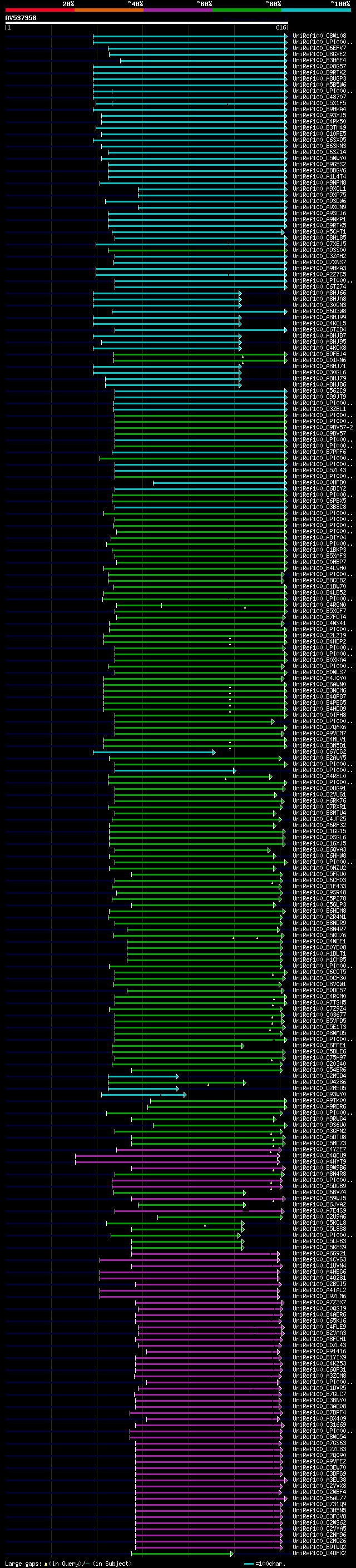Viewport: 356px width, 1568px height.
Task: Select hit label UniRef100_Q6DIY2
Action: point(319,488)
